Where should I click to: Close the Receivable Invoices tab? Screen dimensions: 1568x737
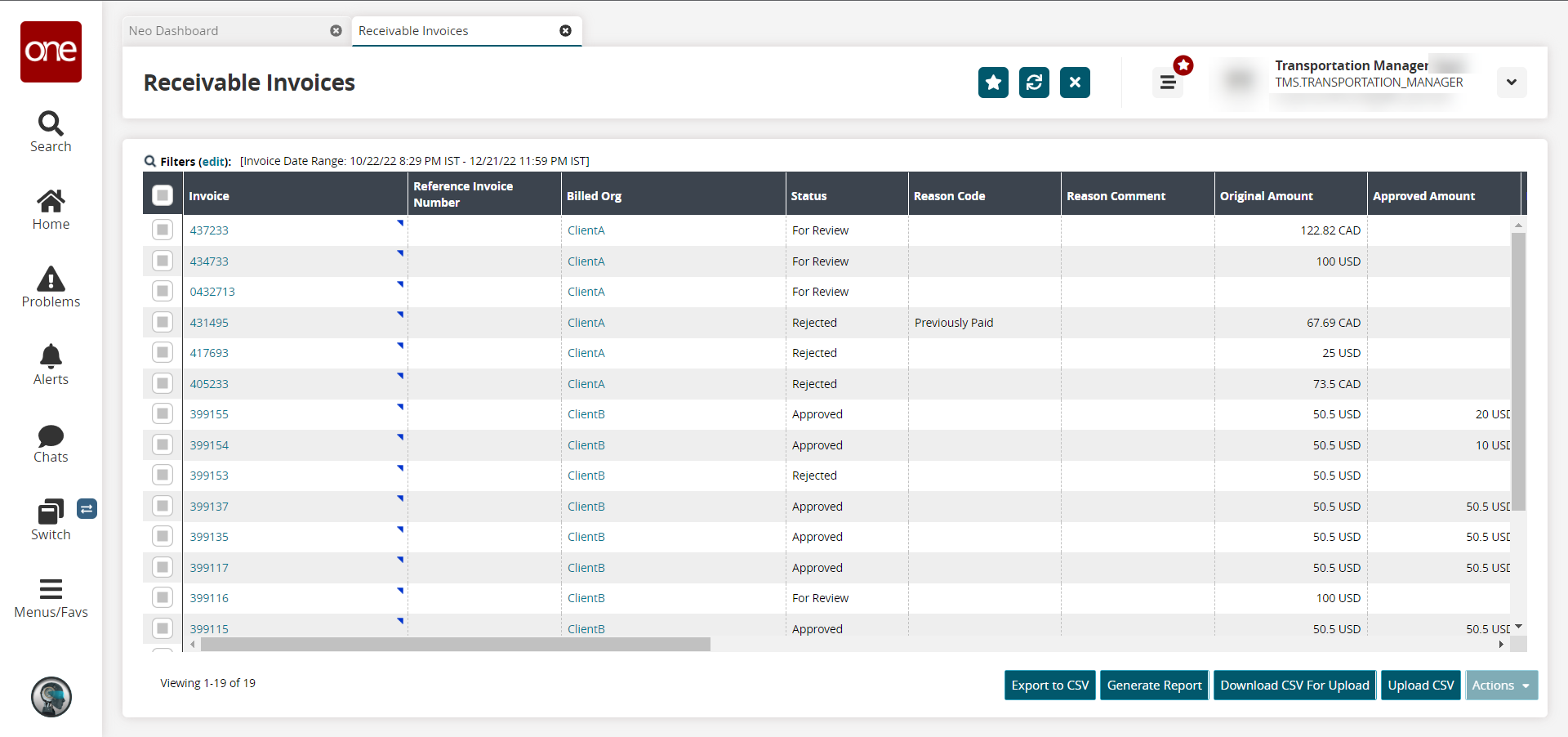(x=565, y=31)
